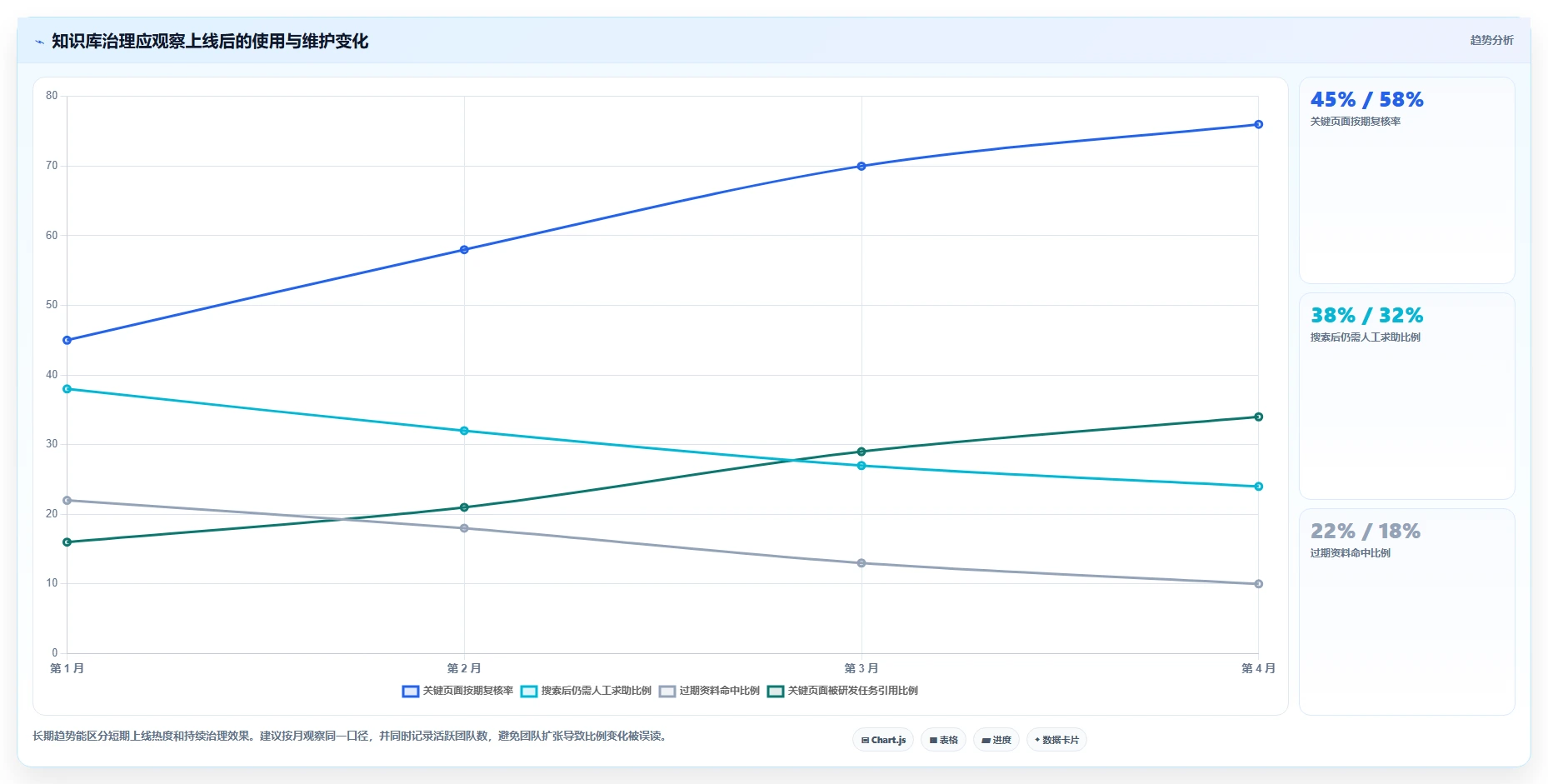Click the 搜索后仍需人工求助比例 card label

pos(1365,337)
